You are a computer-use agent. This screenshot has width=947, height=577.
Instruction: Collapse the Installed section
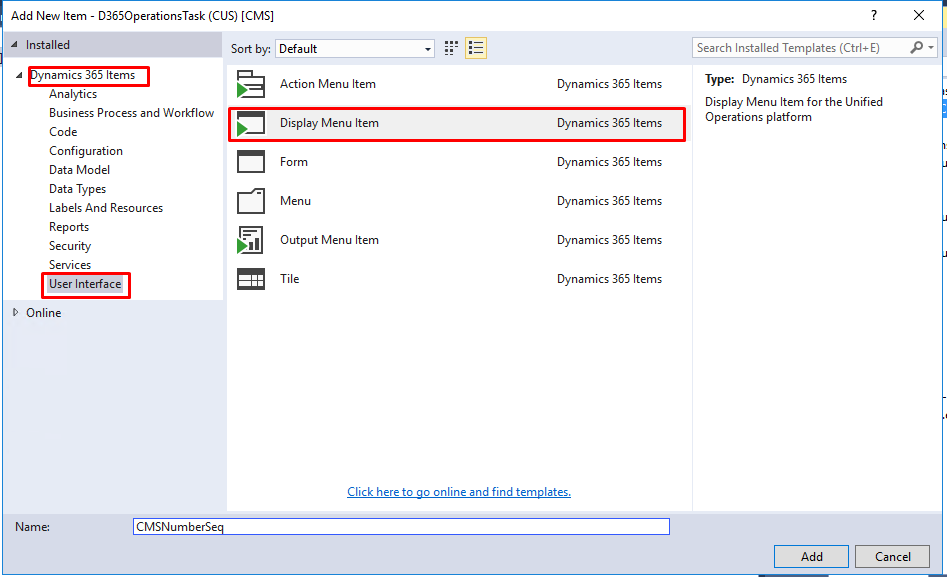[x=14, y=45]
